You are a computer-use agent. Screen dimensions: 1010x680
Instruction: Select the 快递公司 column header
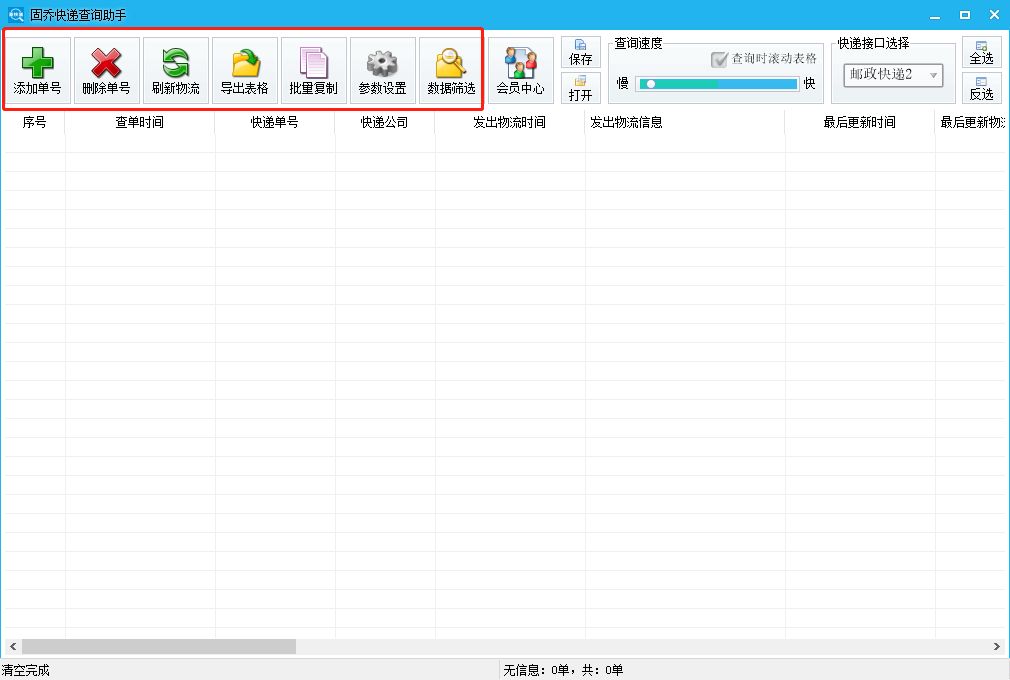tap(385, 121)
